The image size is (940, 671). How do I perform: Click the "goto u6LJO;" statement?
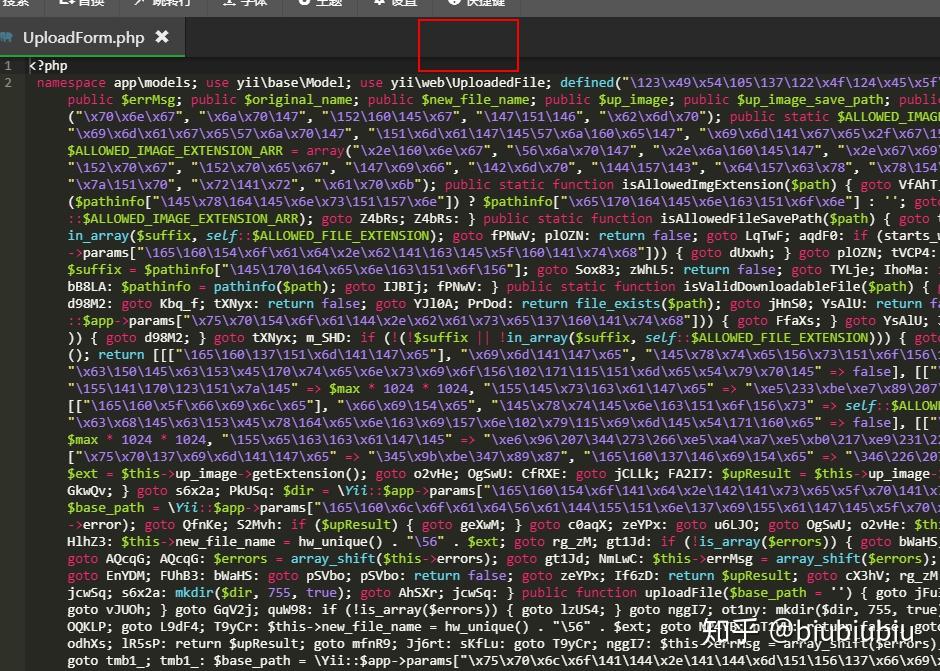coord(718,525)
